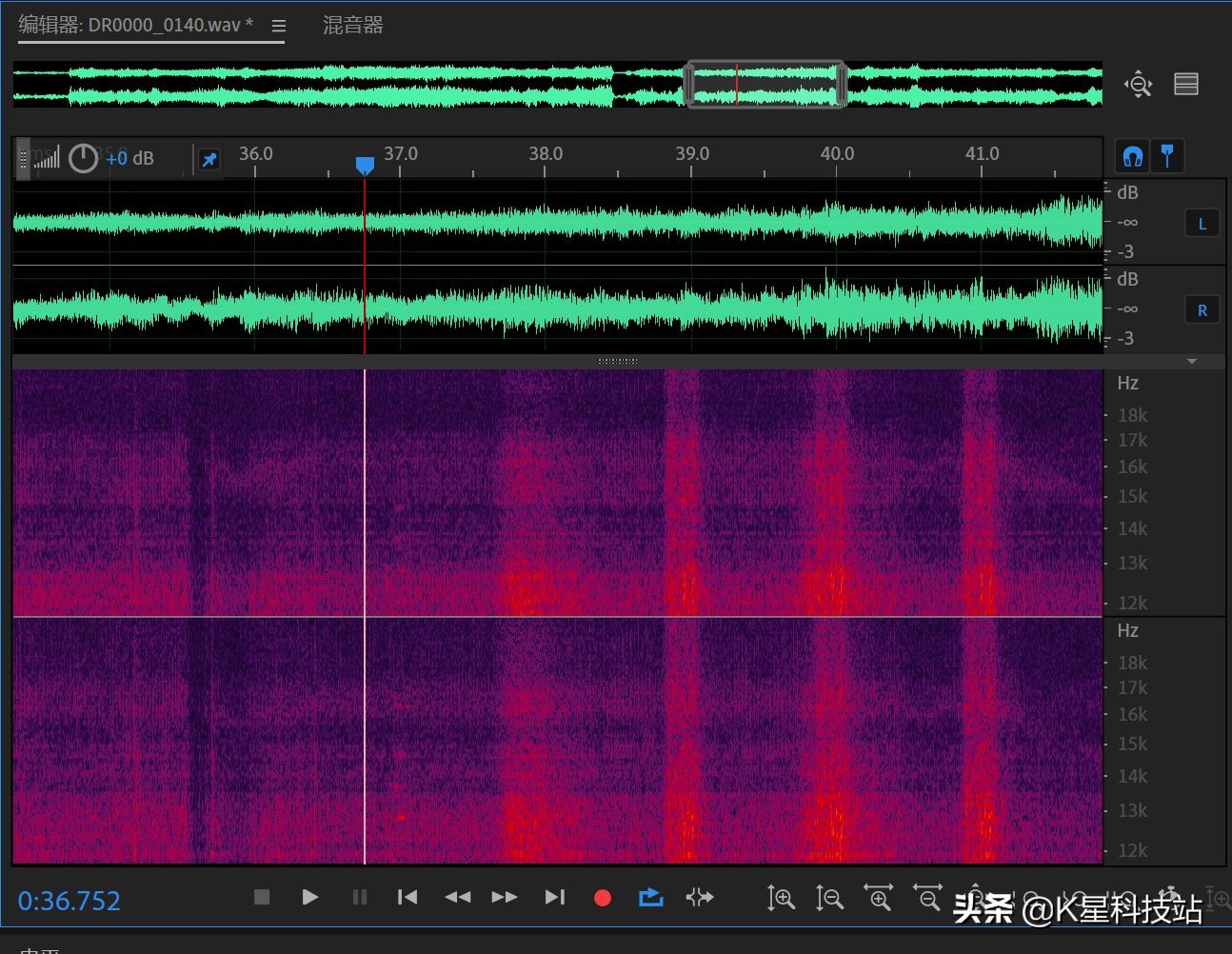Select the 编辑器 DR0000_0140.wav tab
This screenshot has width=1232, height=954.
[x=135, y=26]
